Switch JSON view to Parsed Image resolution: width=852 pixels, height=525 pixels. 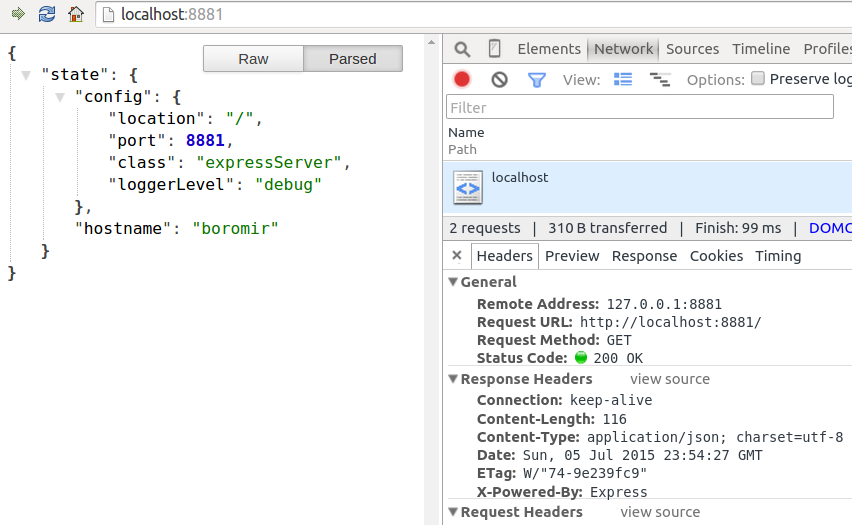click(353, 59)
